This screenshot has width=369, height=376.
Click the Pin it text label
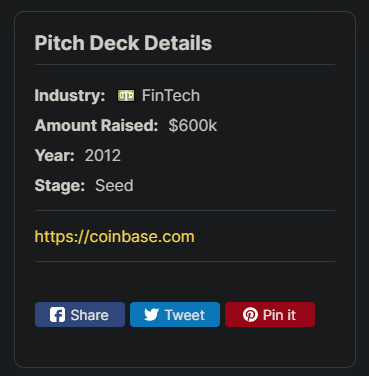(279, 315)
